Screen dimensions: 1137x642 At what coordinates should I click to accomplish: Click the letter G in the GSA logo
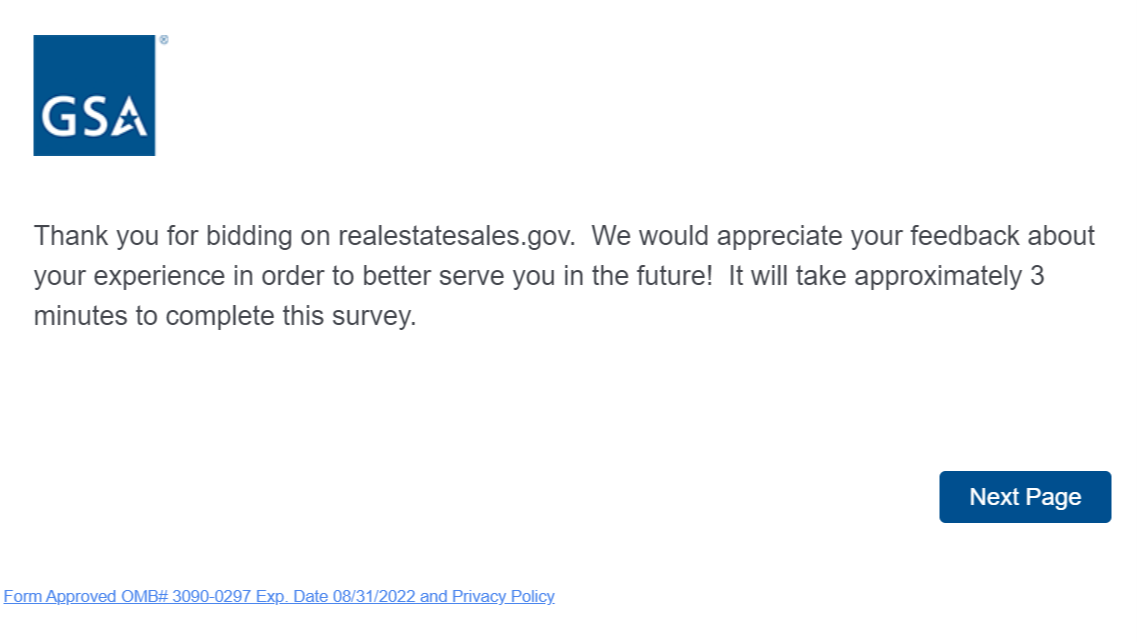(x=59, y=118)
